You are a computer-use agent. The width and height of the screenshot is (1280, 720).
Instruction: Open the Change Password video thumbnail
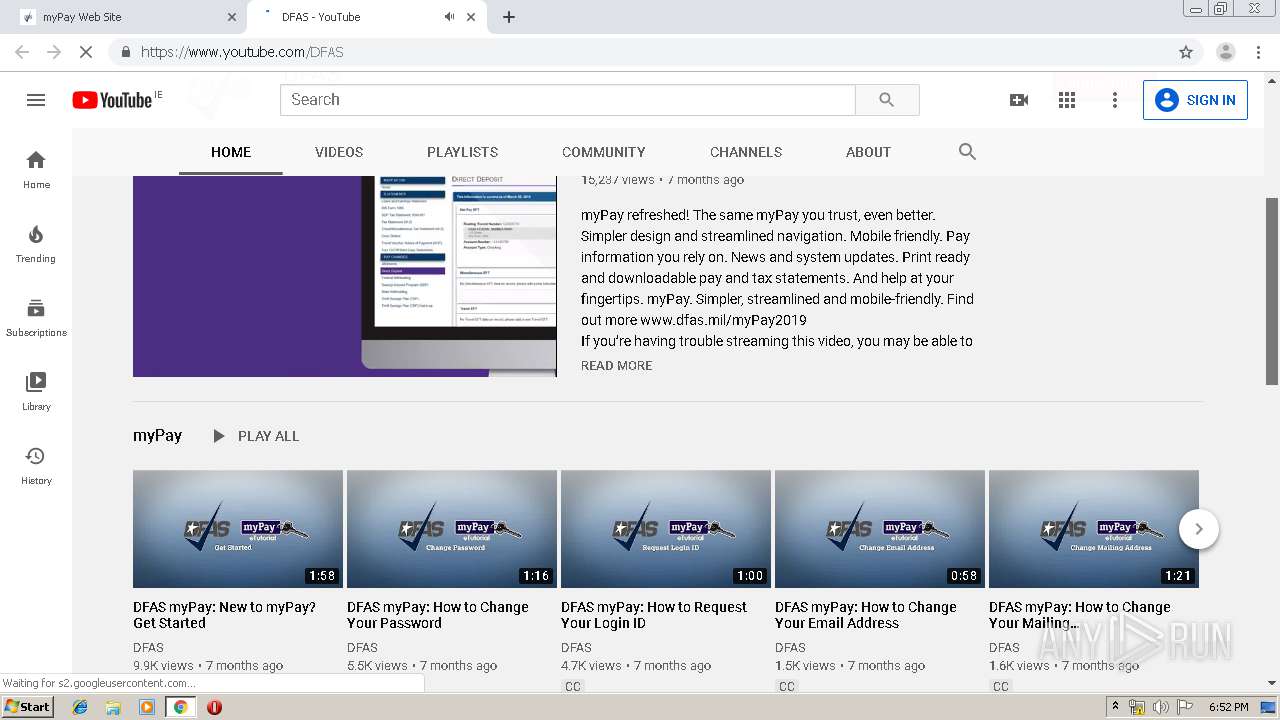(x=452, y=529)
